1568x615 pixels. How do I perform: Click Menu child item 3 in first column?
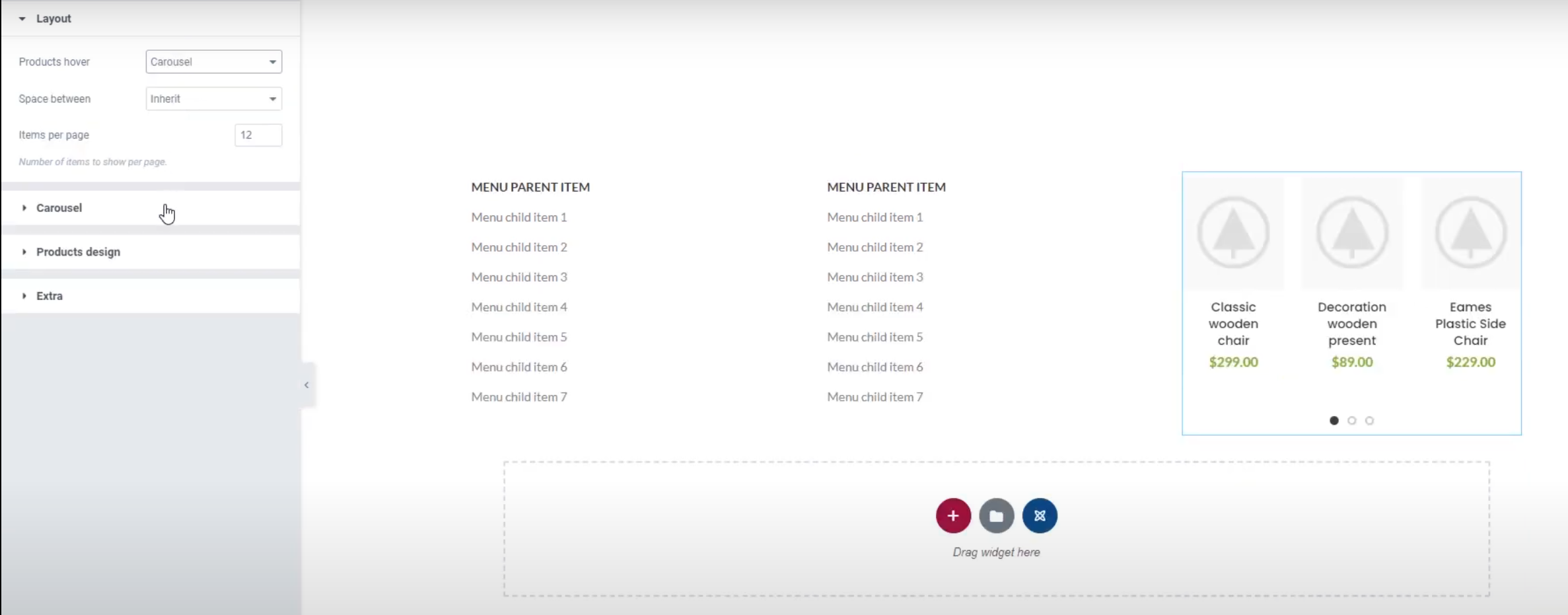pyautogui.click(x=519, y=277)
